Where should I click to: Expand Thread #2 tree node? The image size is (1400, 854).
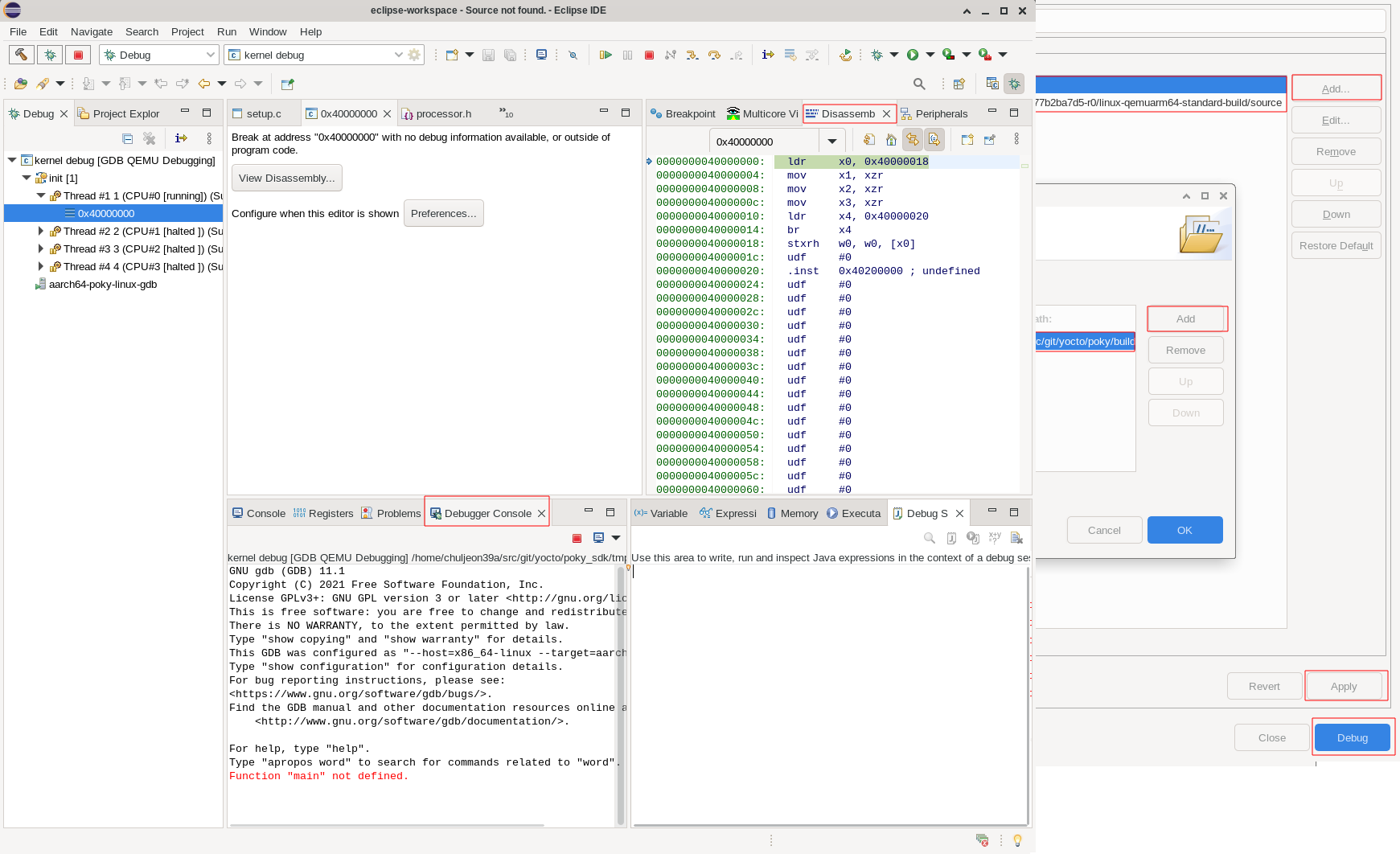pyautogui.click(x=41, y=231)
